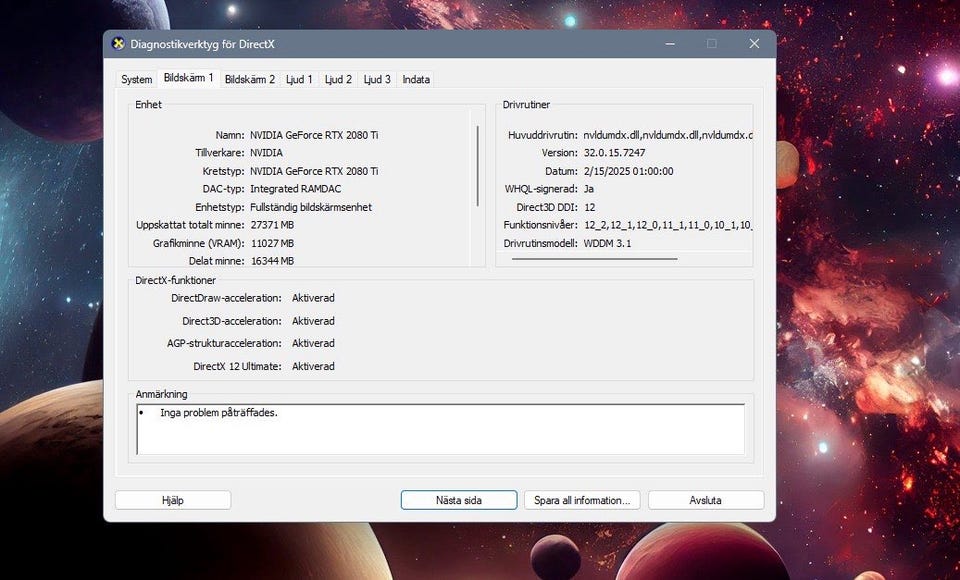Go to the Ljud 1 tab
The width and height of the screenshot is (960, 580).
pos(299,80)
